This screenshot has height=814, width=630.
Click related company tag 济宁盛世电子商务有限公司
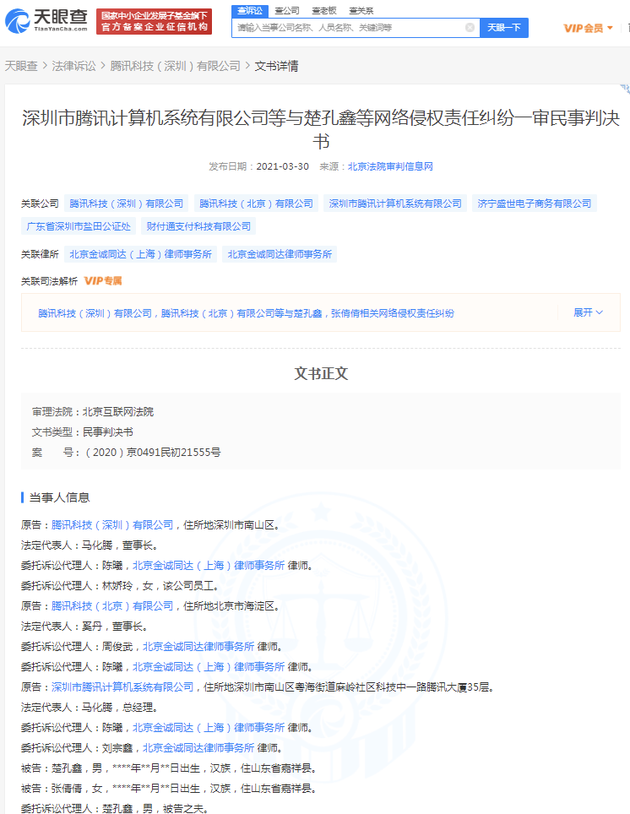click(534, 204)
